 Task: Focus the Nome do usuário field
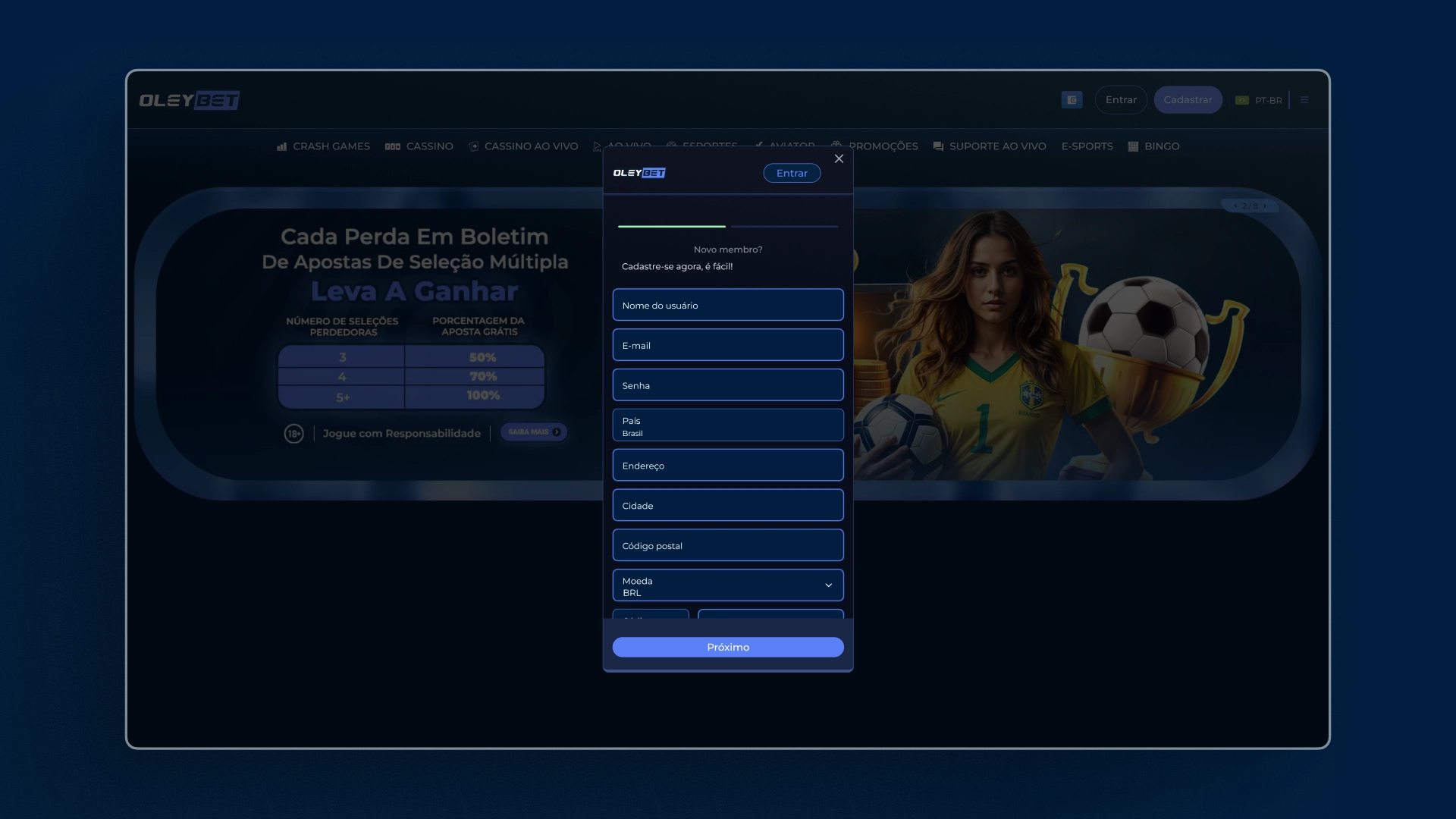tap(728, 305)
